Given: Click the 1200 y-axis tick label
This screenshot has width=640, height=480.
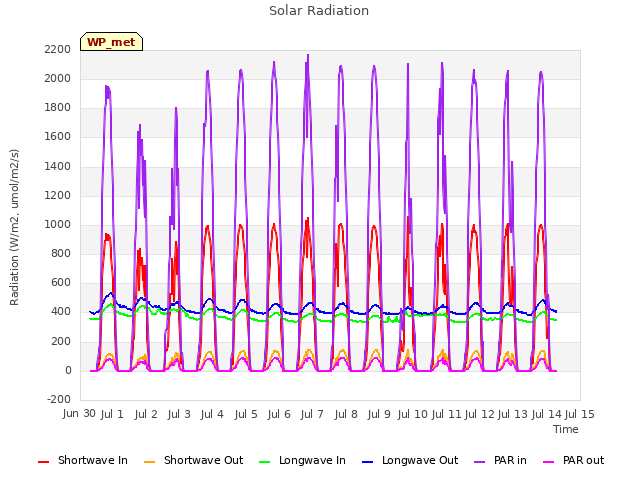Looking at the screenshot, I should pos(58,195).
